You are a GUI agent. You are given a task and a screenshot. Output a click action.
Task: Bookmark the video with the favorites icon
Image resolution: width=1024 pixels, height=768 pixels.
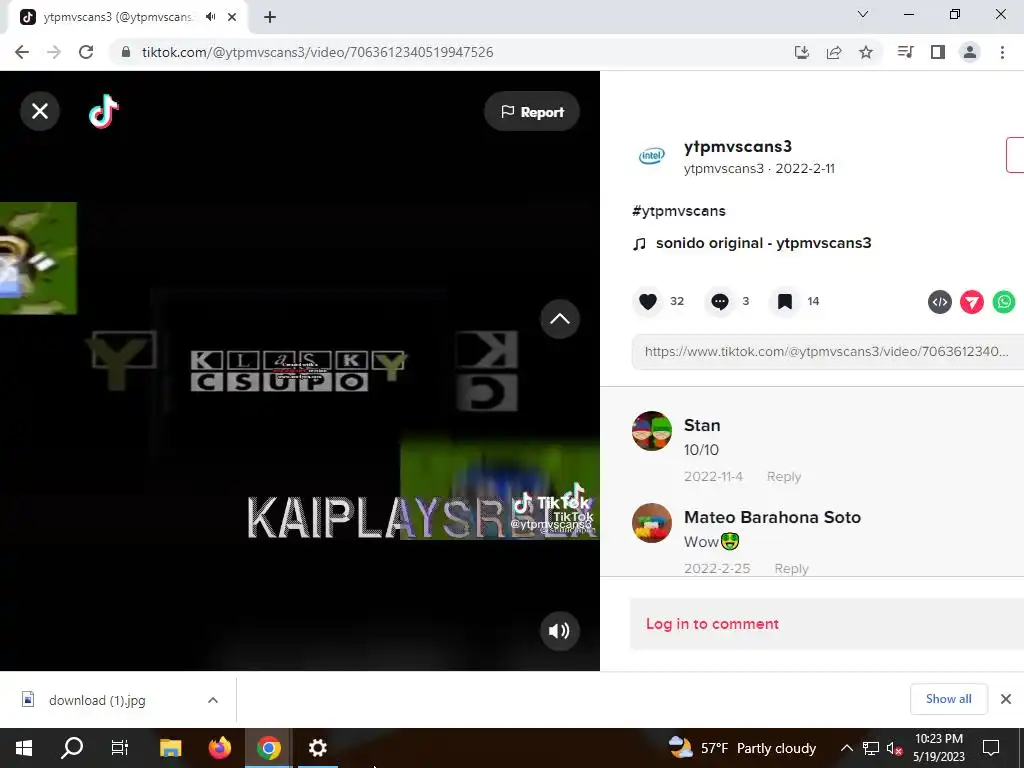[x=785, y=302]
